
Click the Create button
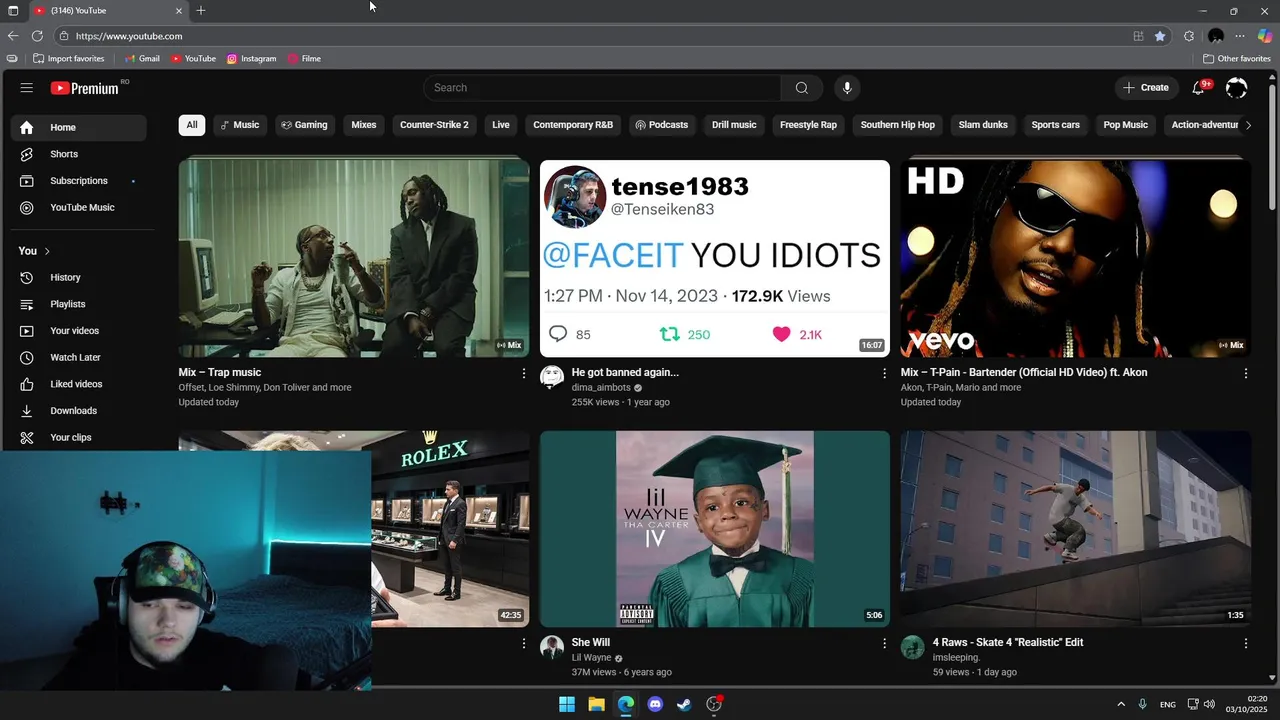(x=1146, y=88)
